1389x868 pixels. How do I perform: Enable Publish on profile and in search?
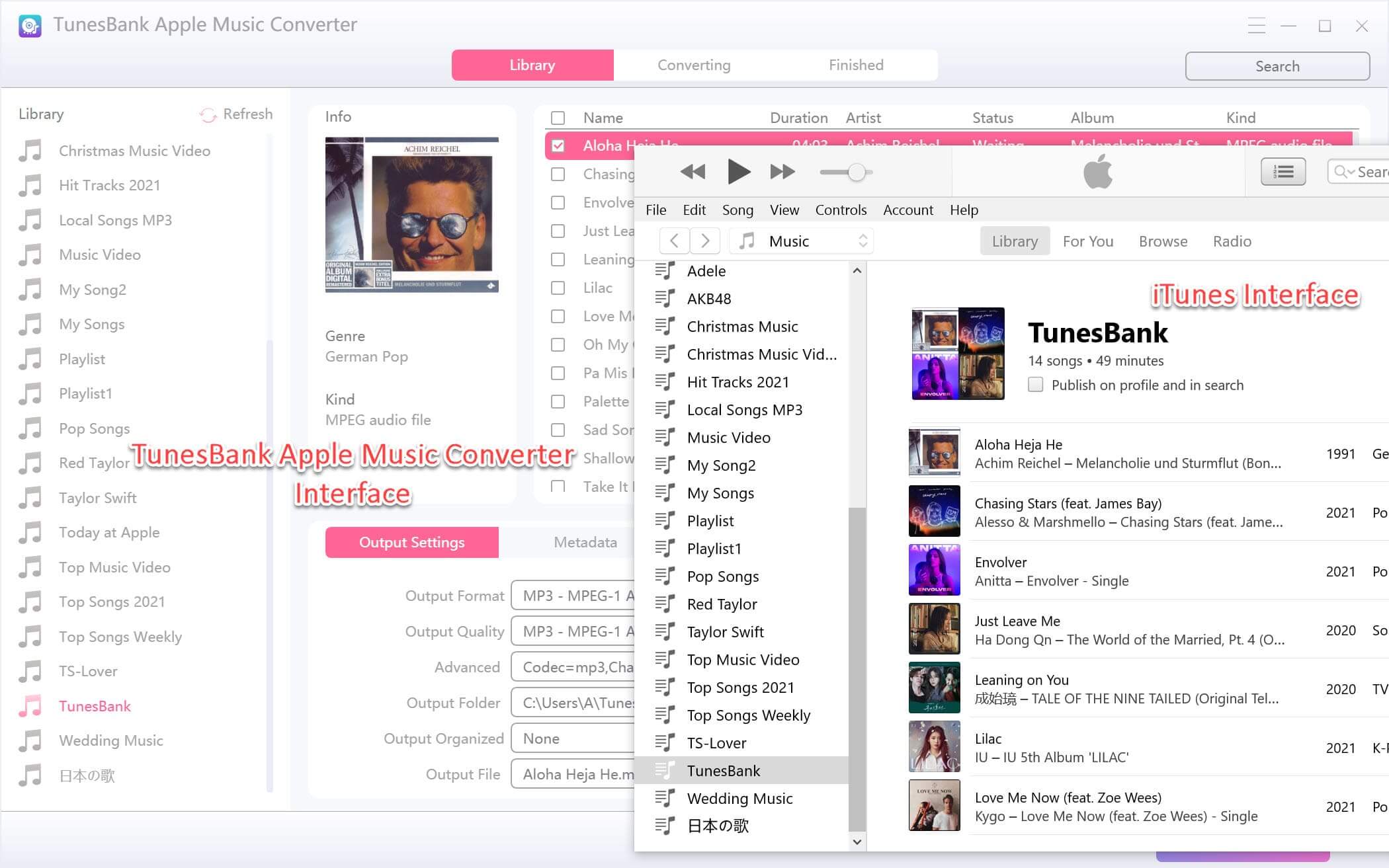coord(1035,385)
